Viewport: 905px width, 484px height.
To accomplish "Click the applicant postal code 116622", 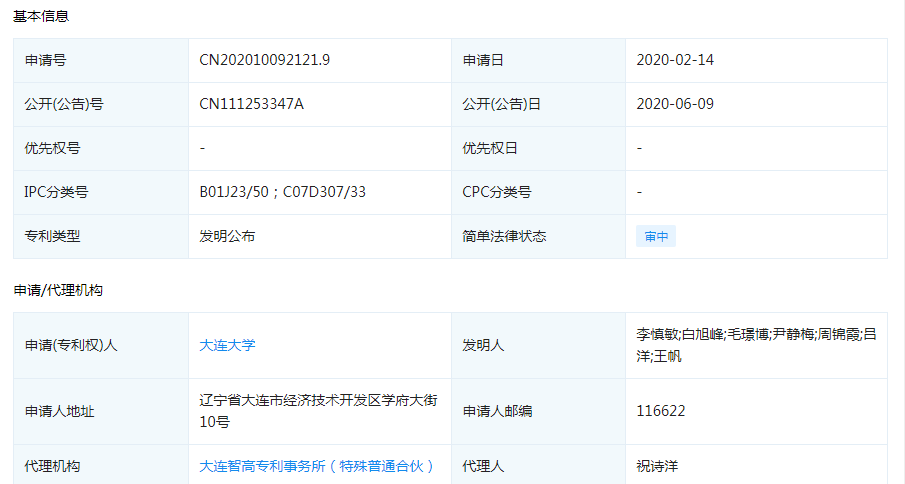I will pos(661,411).
